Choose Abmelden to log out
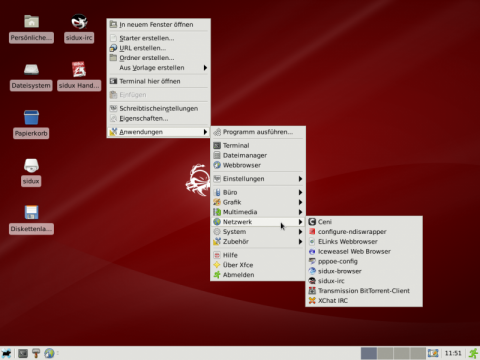Screen dimensions: 480x360 tap(258, 275)
